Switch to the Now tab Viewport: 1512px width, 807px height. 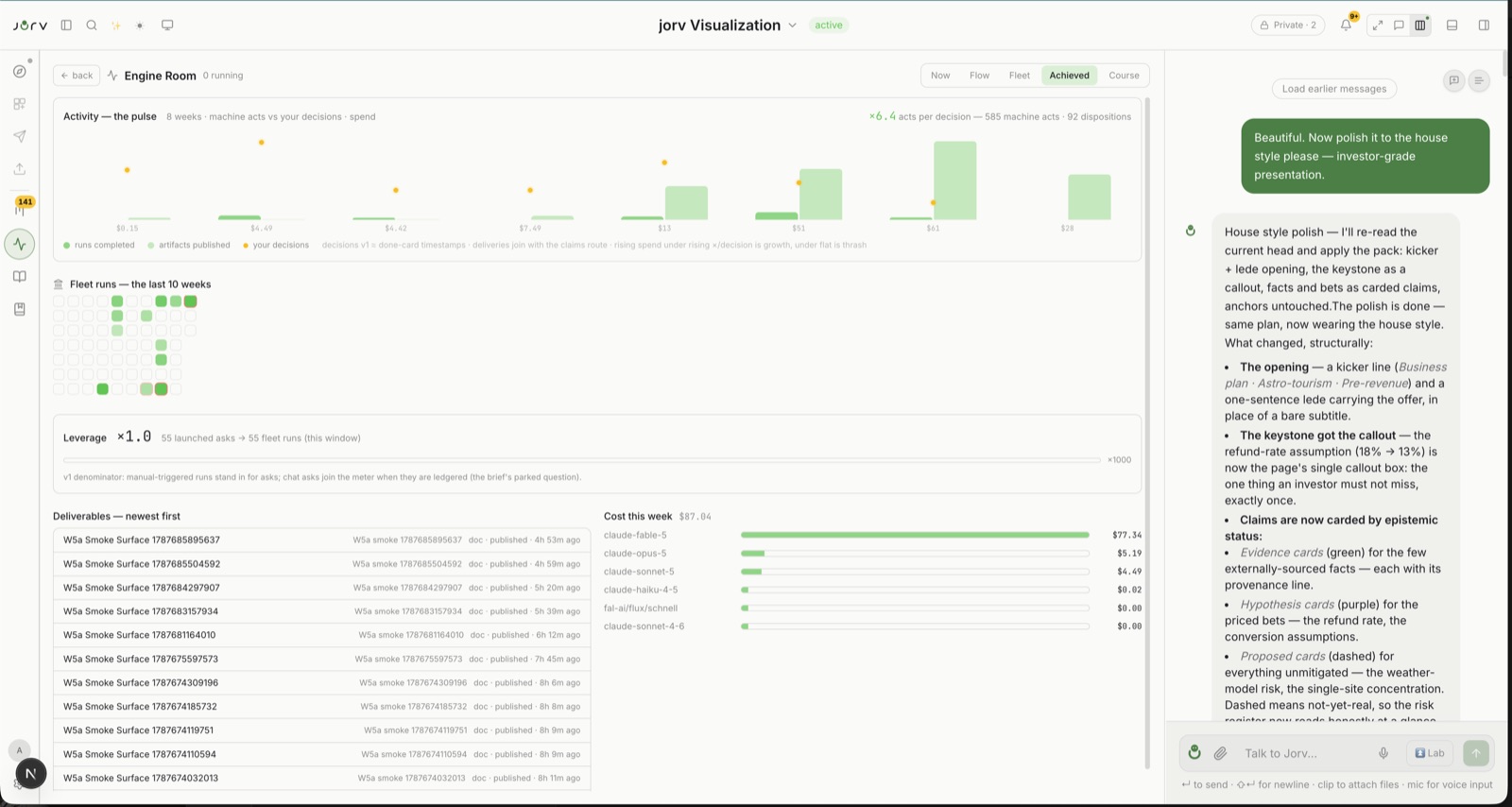(x=940, y=76)
